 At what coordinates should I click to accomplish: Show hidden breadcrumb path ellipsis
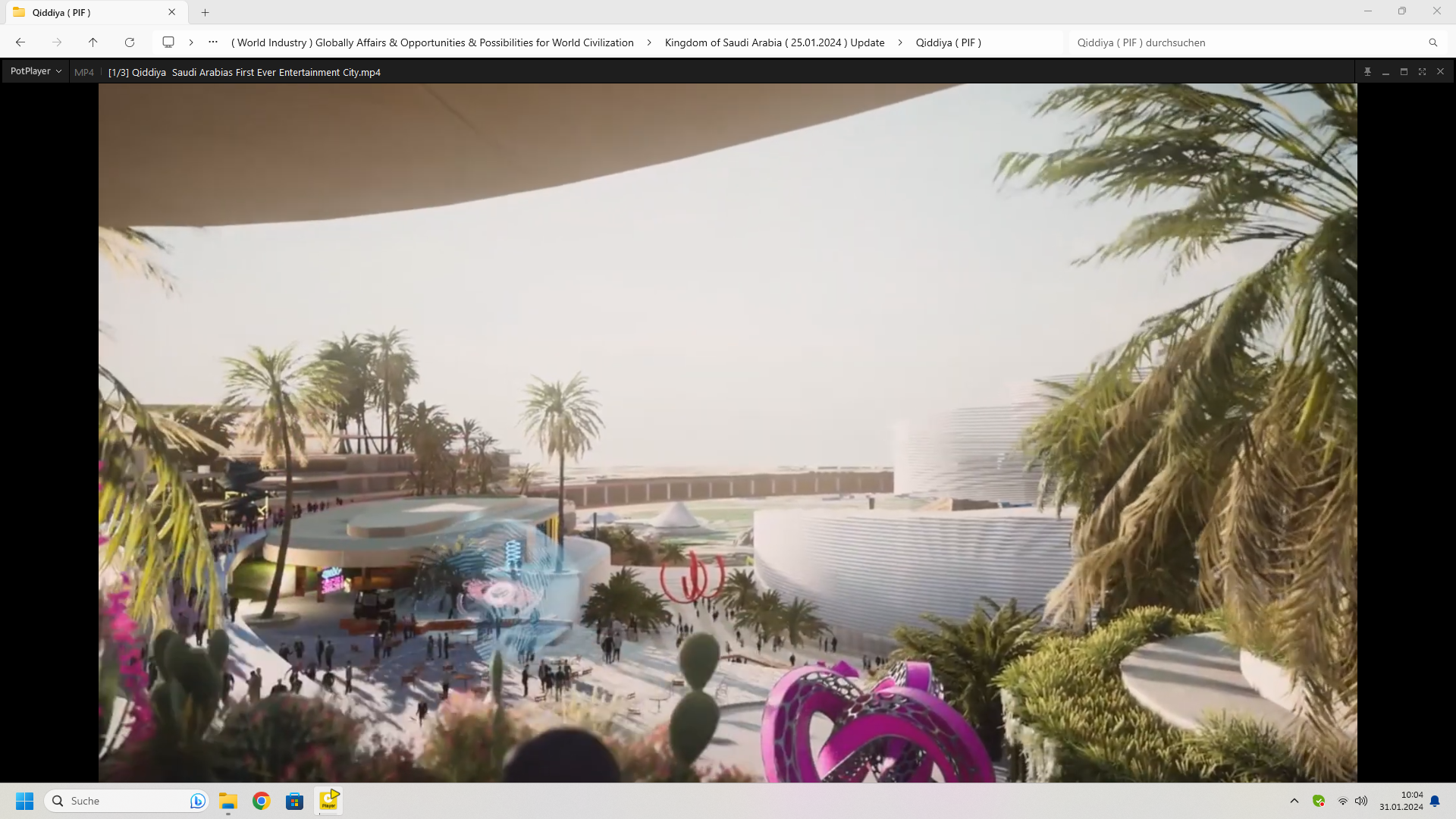tap(213, 42)
